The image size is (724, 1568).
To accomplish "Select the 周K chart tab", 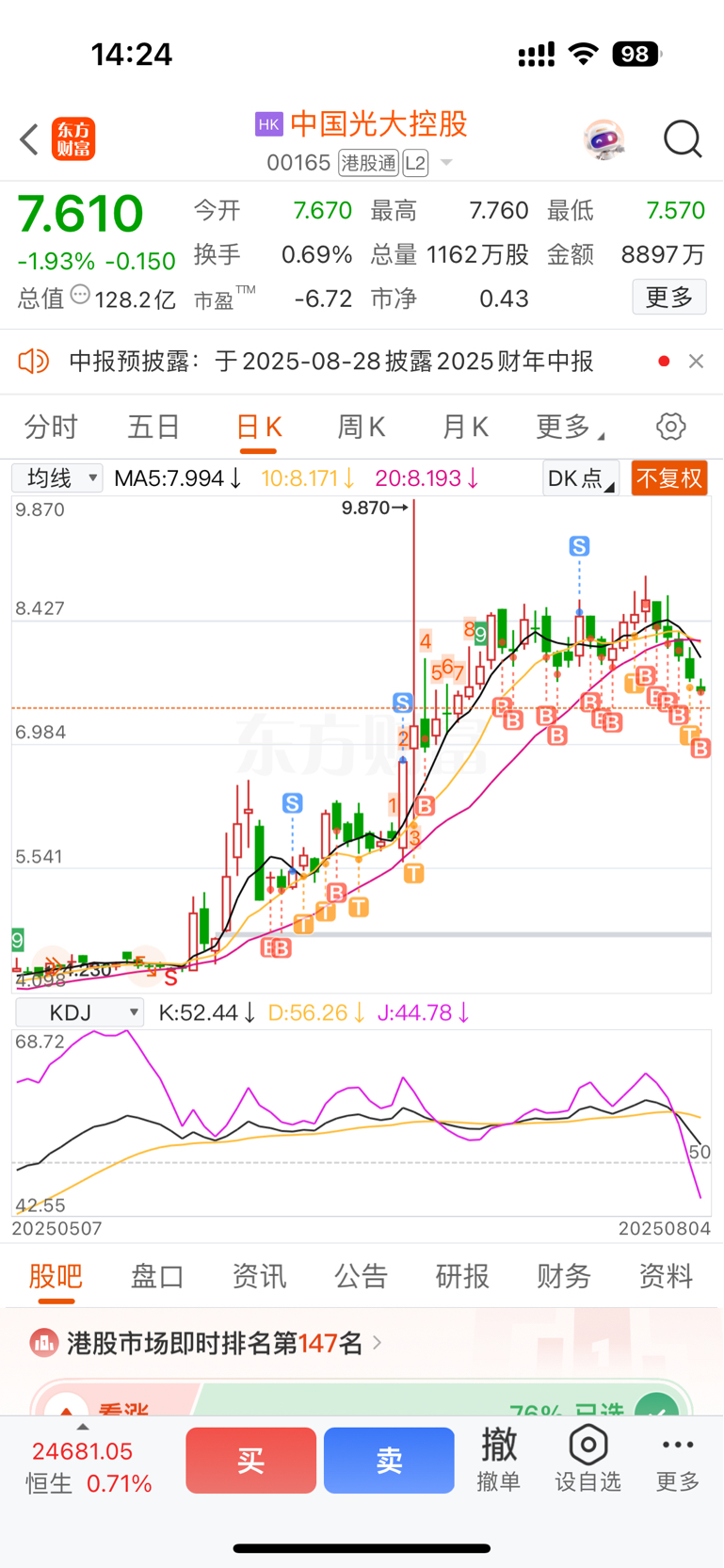I will click(x=362, y=428).
